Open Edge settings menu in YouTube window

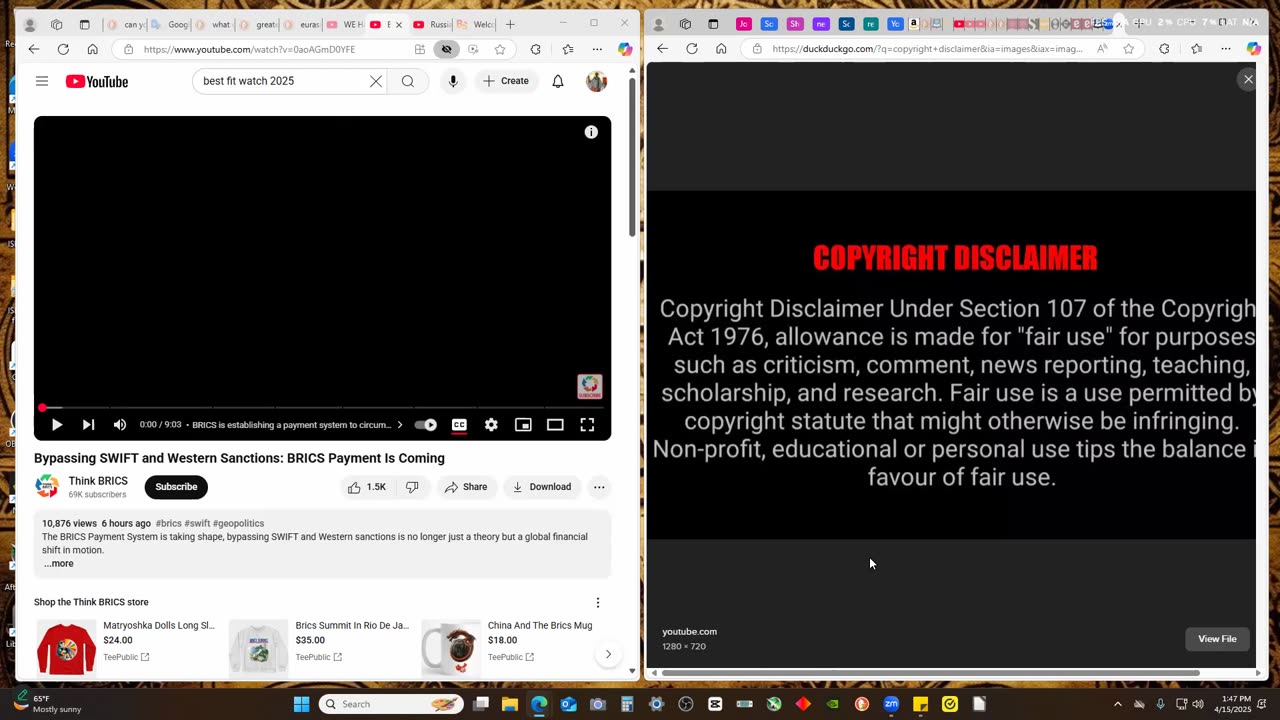point(597,49)
